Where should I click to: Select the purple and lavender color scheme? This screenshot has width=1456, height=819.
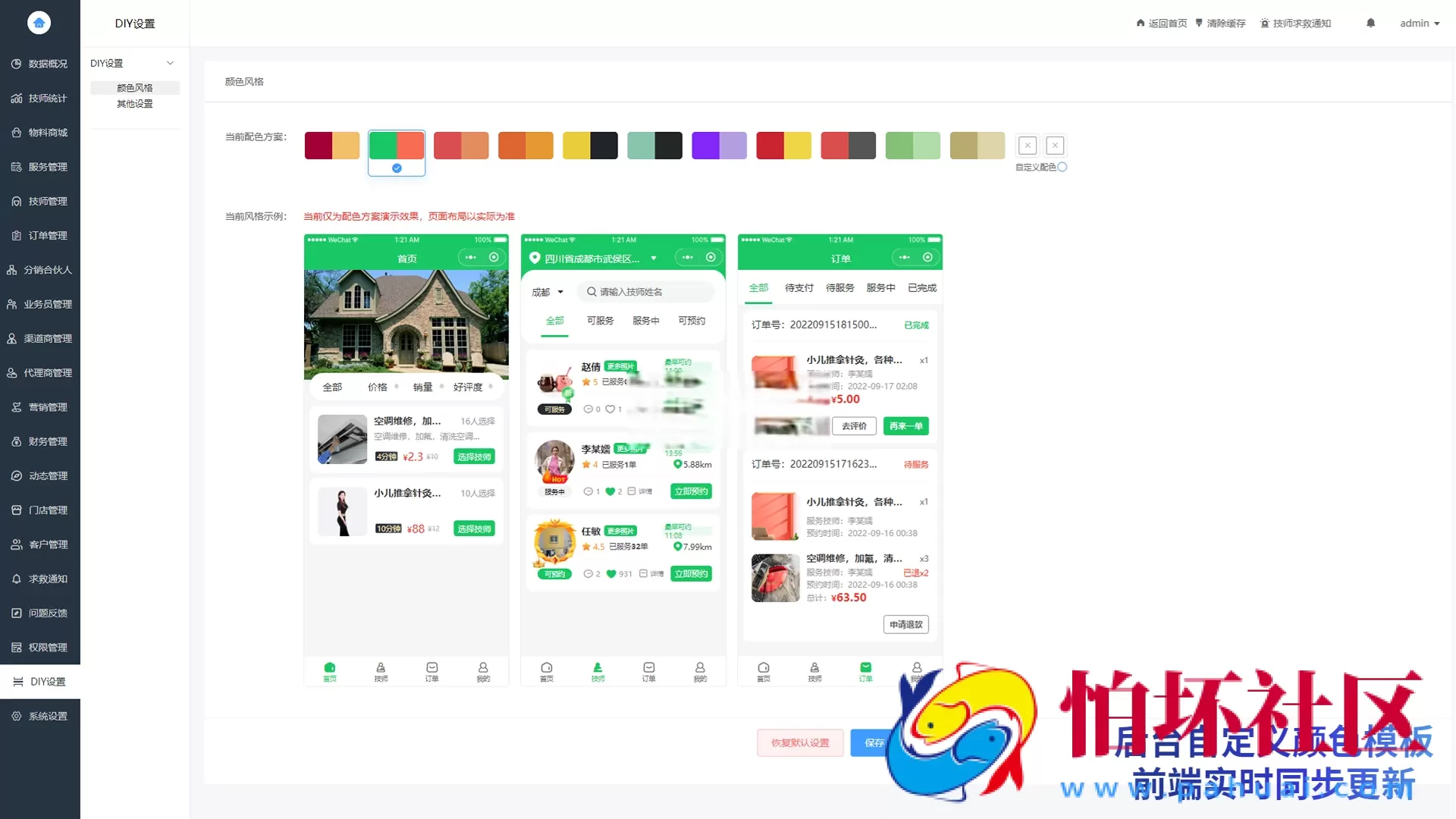click(719, 146)
